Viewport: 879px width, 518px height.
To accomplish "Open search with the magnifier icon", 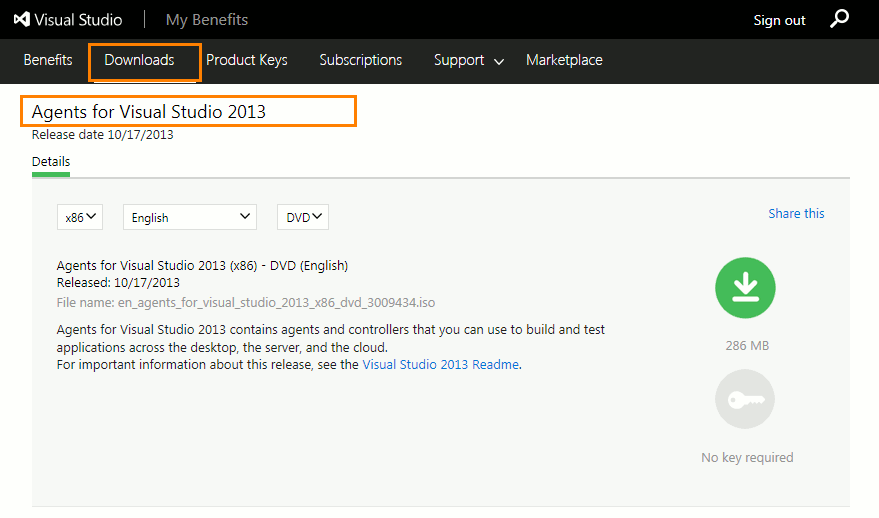I will [x=840, y=19].
